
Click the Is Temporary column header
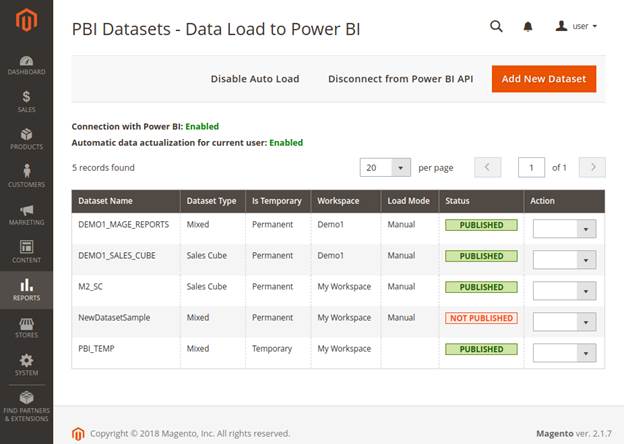278,201
